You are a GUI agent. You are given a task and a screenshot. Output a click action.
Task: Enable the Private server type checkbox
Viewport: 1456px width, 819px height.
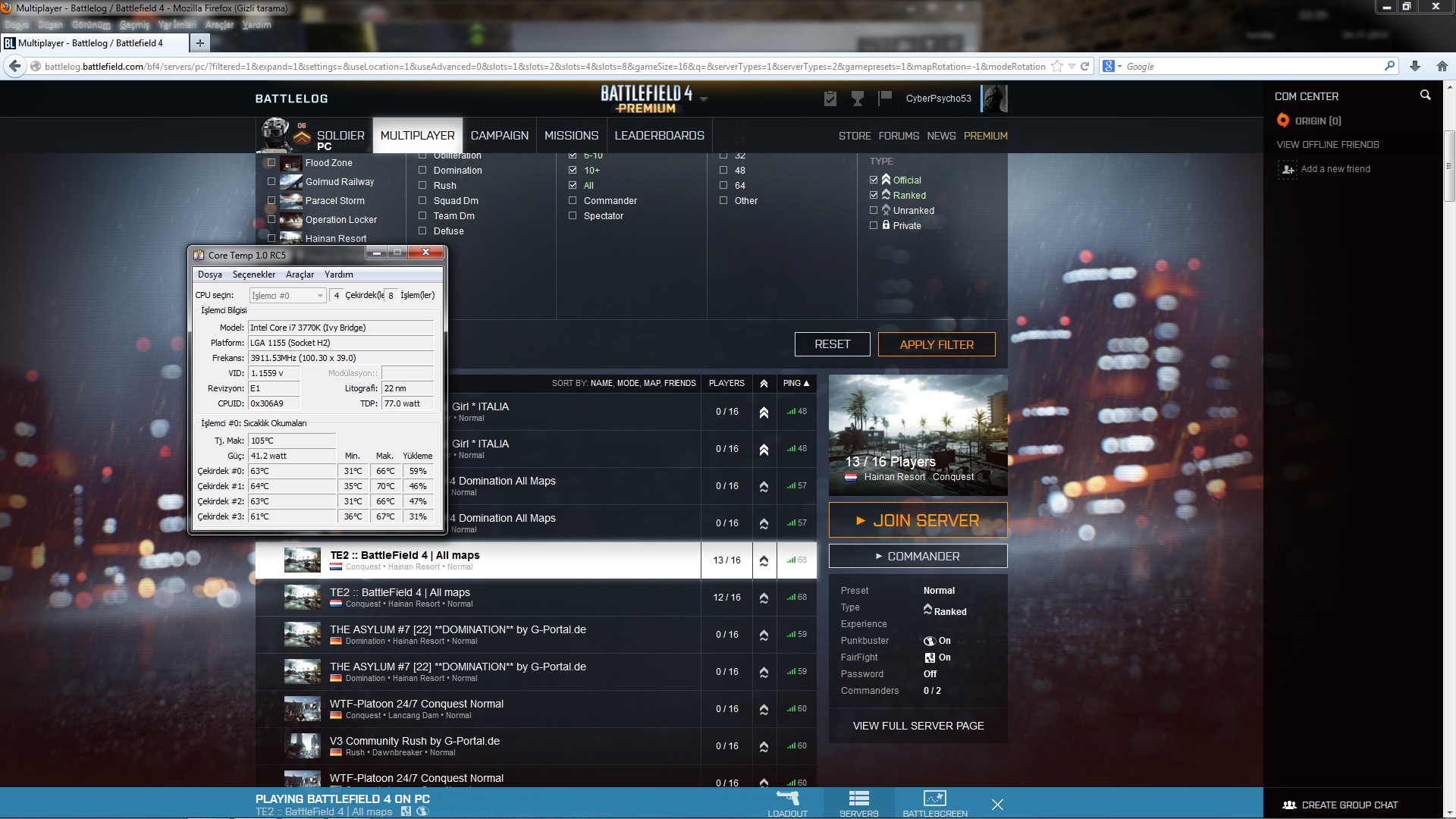pos(874,225)
